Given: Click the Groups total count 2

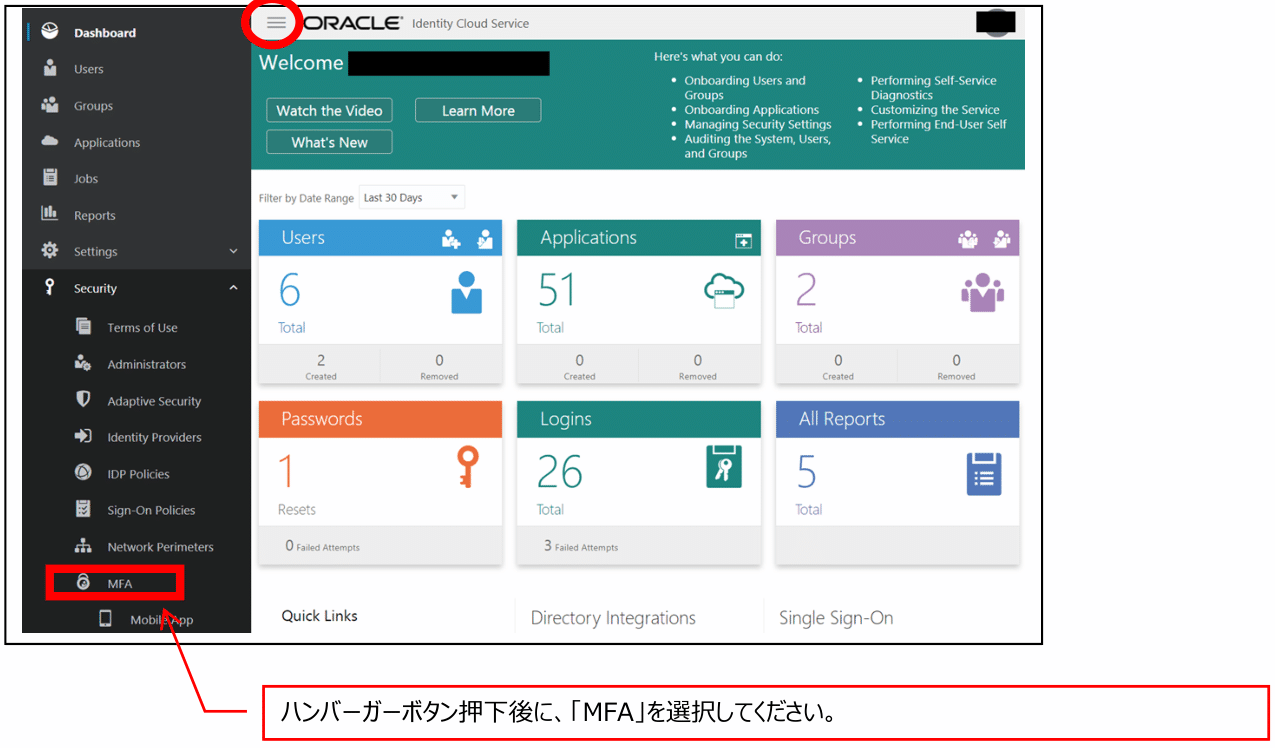Looking at the screenshot, I should click(806, 290).
